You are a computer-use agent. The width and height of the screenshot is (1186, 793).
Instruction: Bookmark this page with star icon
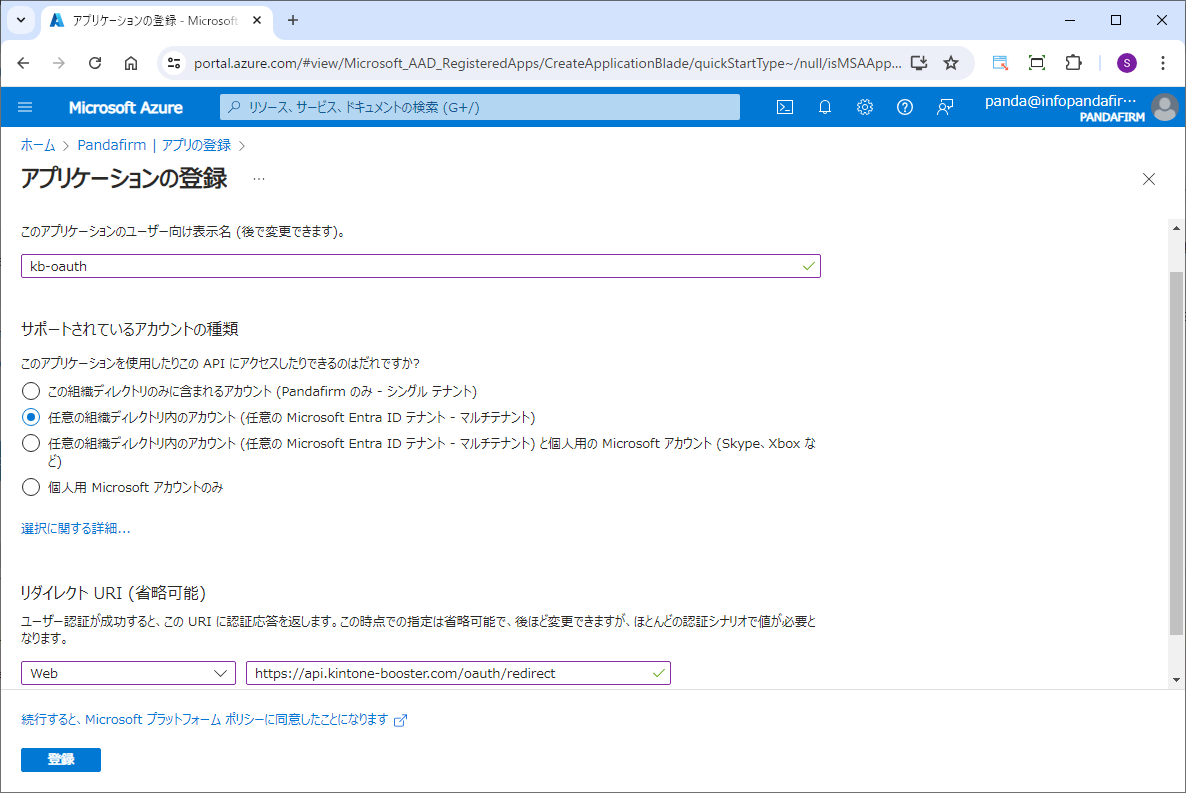pos(951,63)
